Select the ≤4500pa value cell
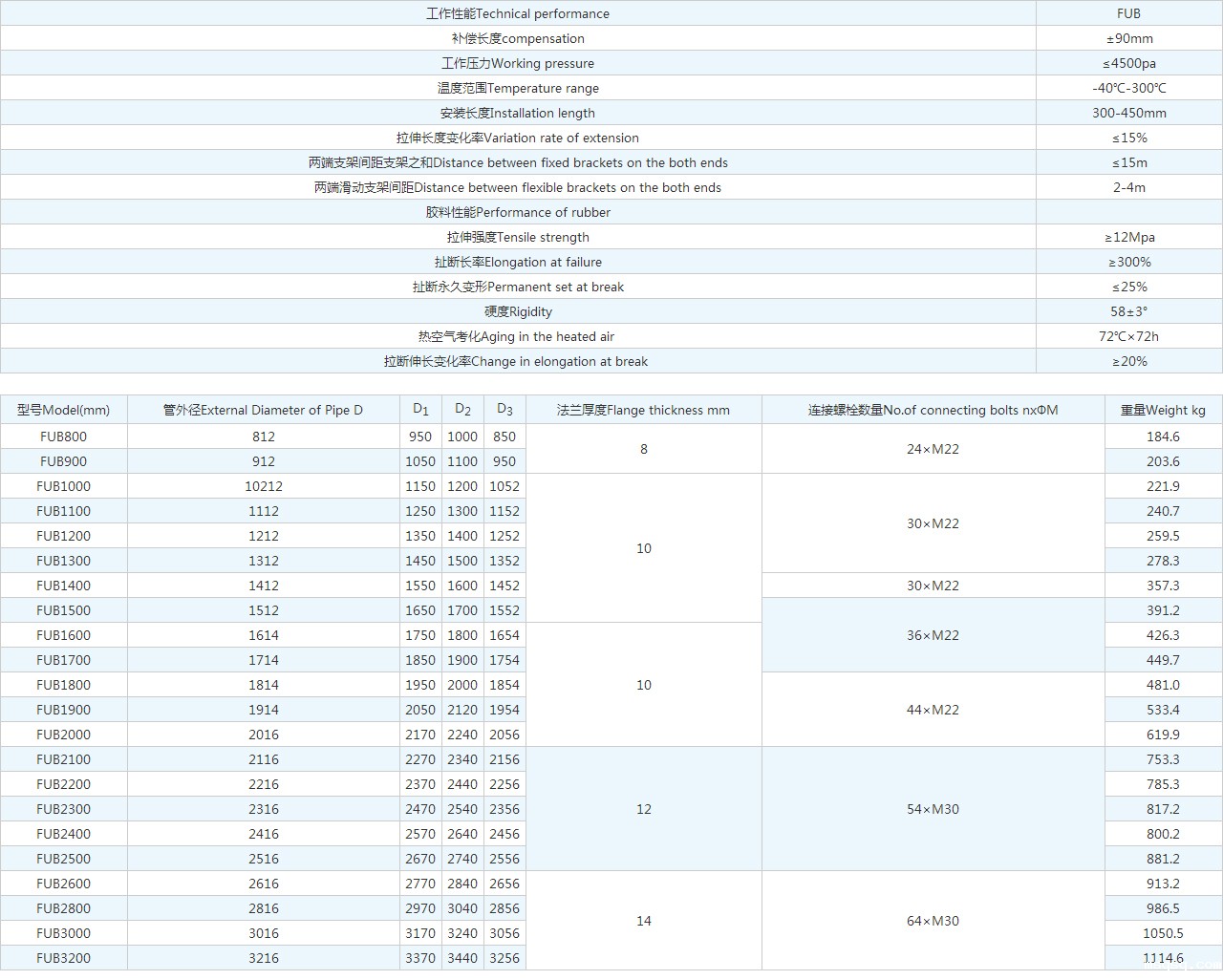The image size is (1223, 980). (1128, 63)
